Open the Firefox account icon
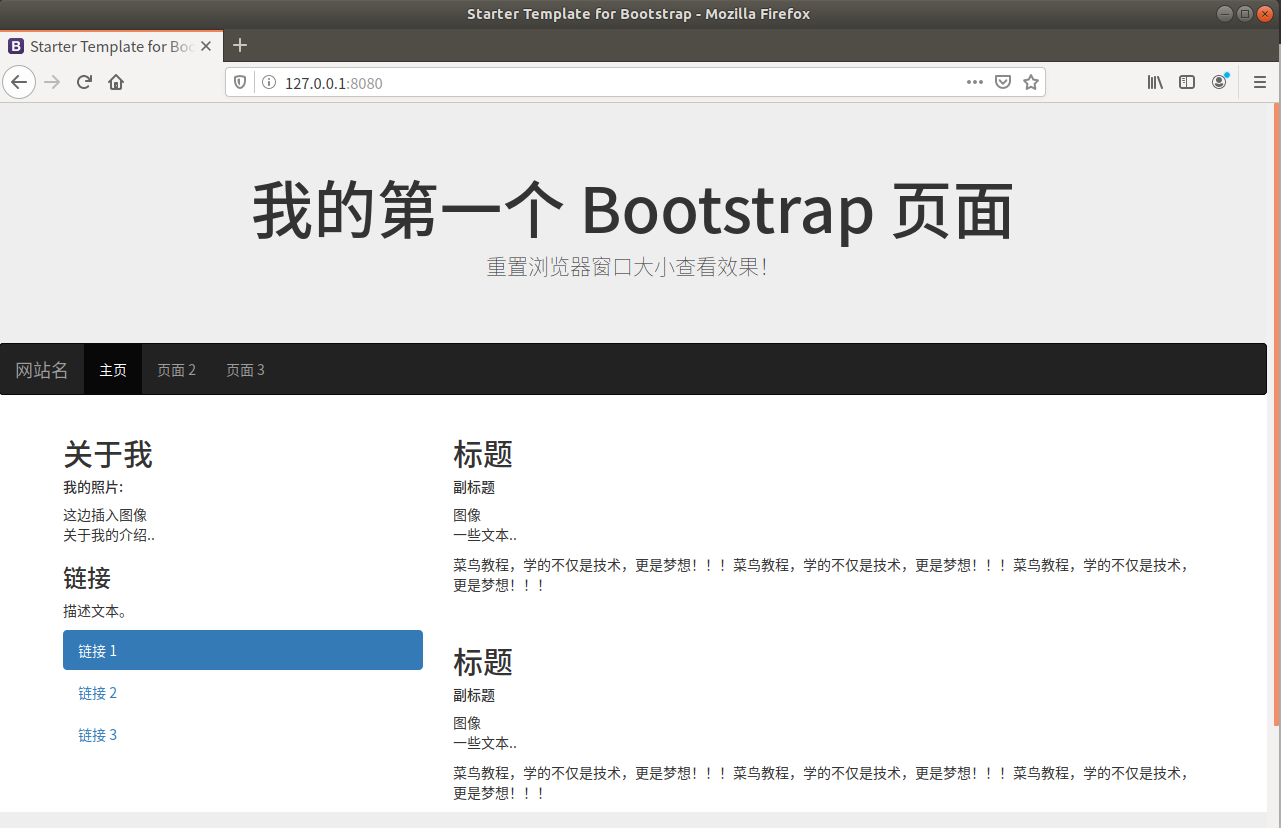The image size is (1281, 828). [1219, 83]
